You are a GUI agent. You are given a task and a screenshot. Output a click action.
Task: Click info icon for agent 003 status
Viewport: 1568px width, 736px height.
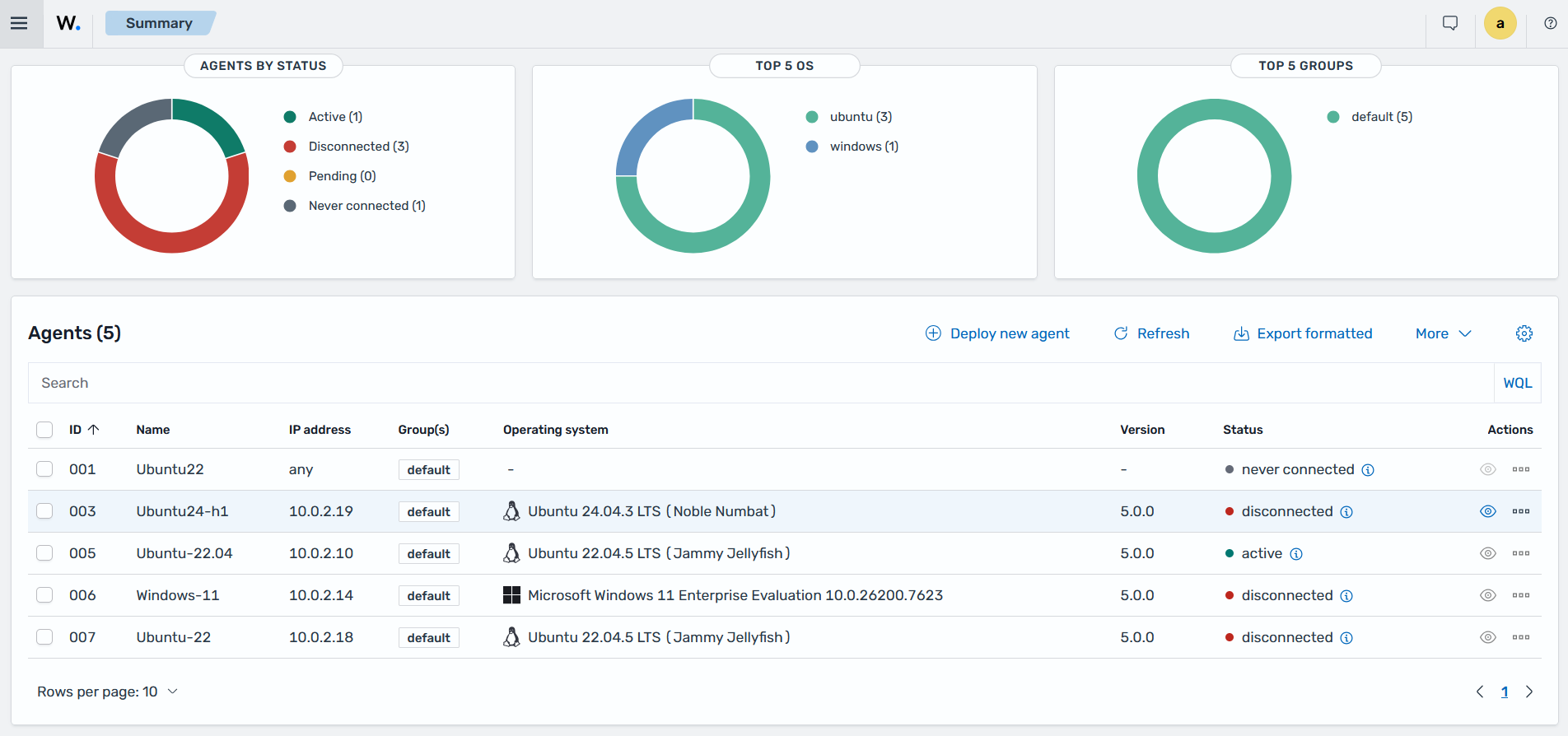click(1346, 512)
